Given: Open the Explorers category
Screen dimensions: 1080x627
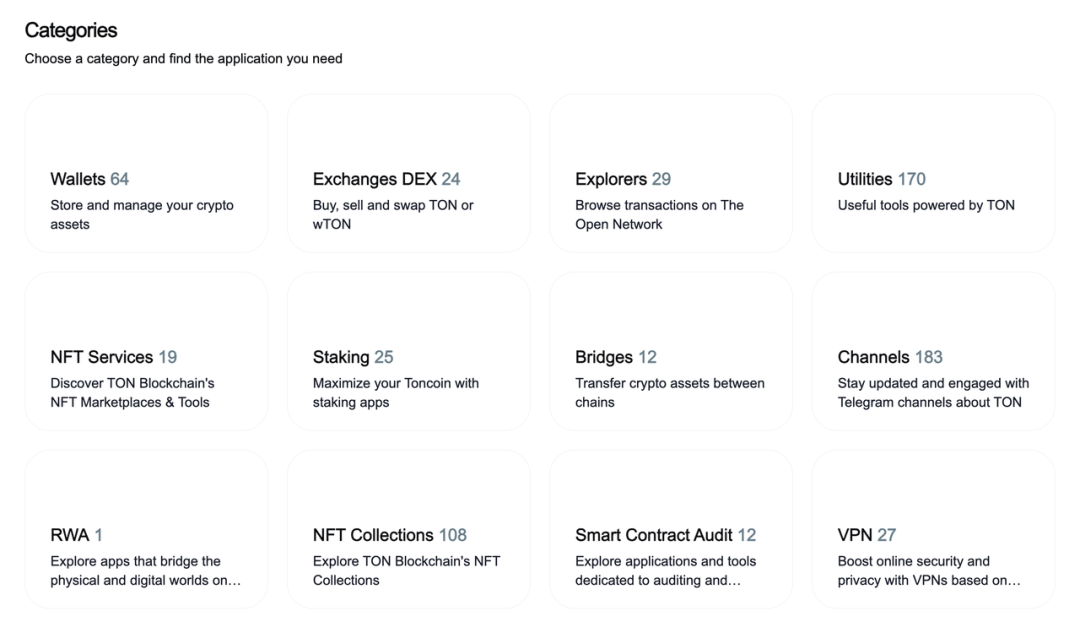Looking at the screenshot, I should [670, 173].
